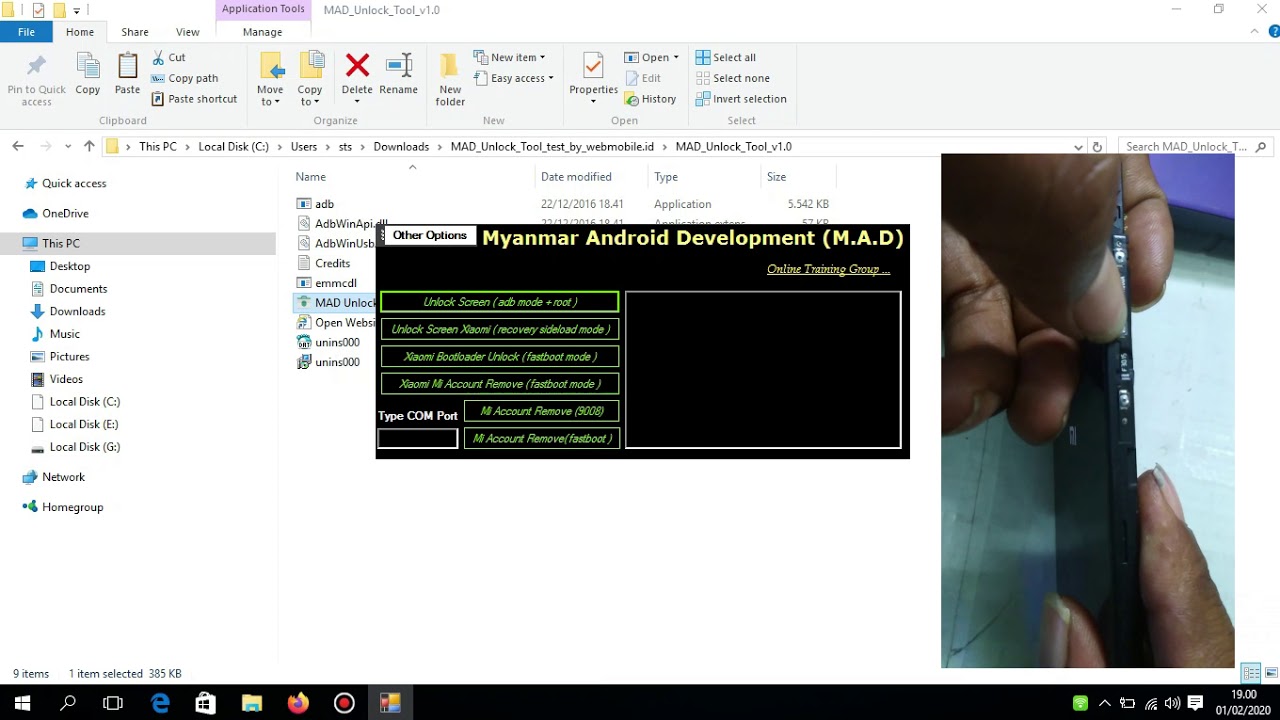1280x720 pixels.
Task: Go back in Explorer navigation
Action: pos(18,146)
